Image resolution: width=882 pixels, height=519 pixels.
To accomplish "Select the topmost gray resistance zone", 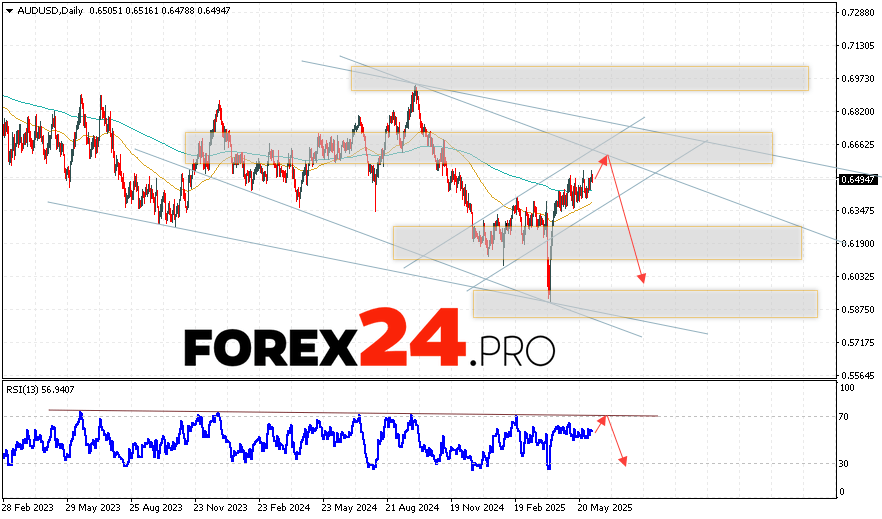I will [x=578, y=78].
